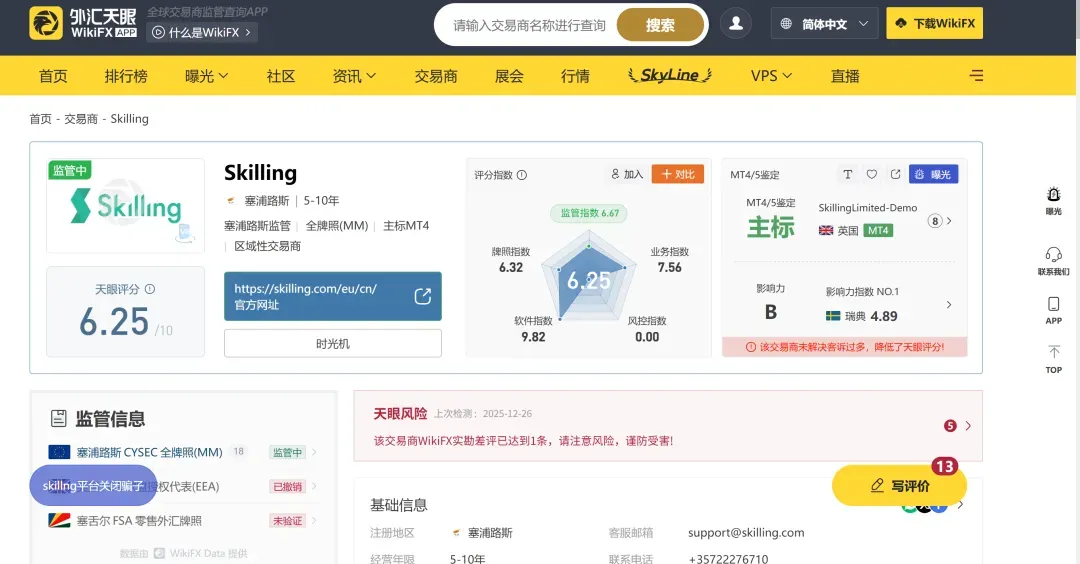The image size is (1080, 564).
Task: Click the Seychelles flag beside FSA license
Action: pyautogui.click(x=59, y=521)
